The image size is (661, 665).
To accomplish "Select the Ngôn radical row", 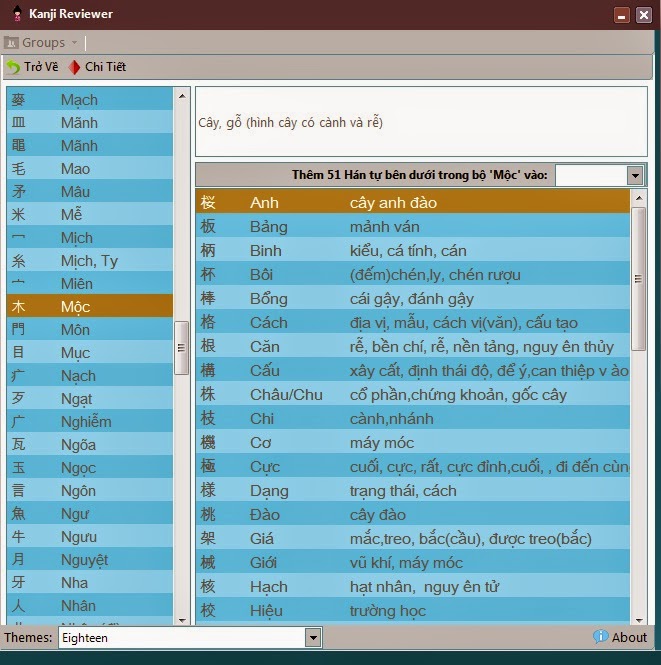I will [x=90, y=491].
